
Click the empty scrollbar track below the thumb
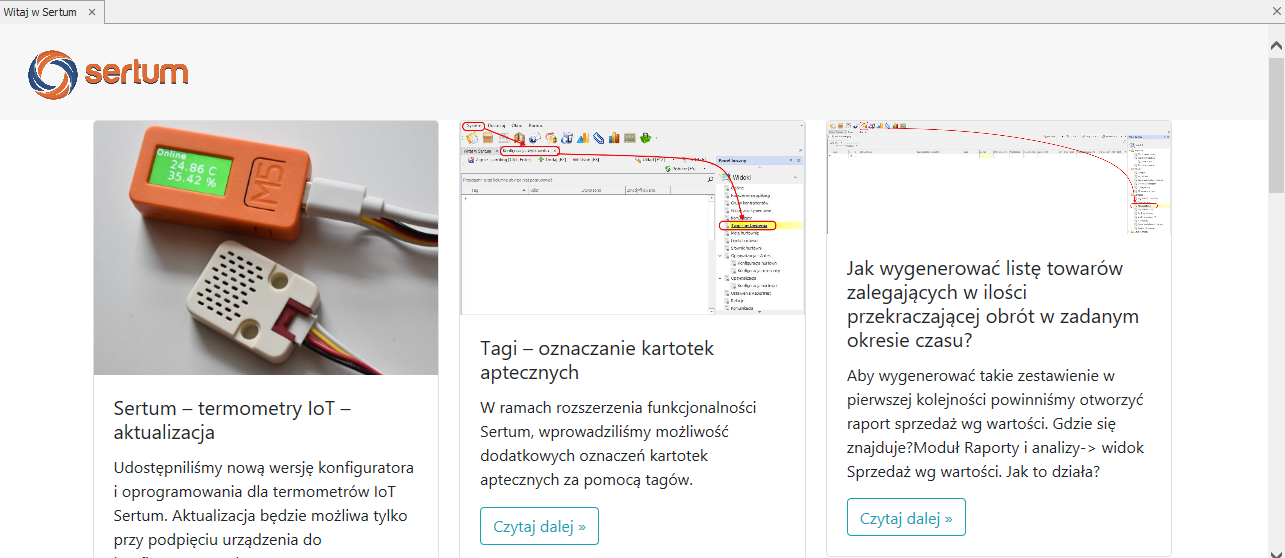pyautogui.click(x=1276, y=380)
